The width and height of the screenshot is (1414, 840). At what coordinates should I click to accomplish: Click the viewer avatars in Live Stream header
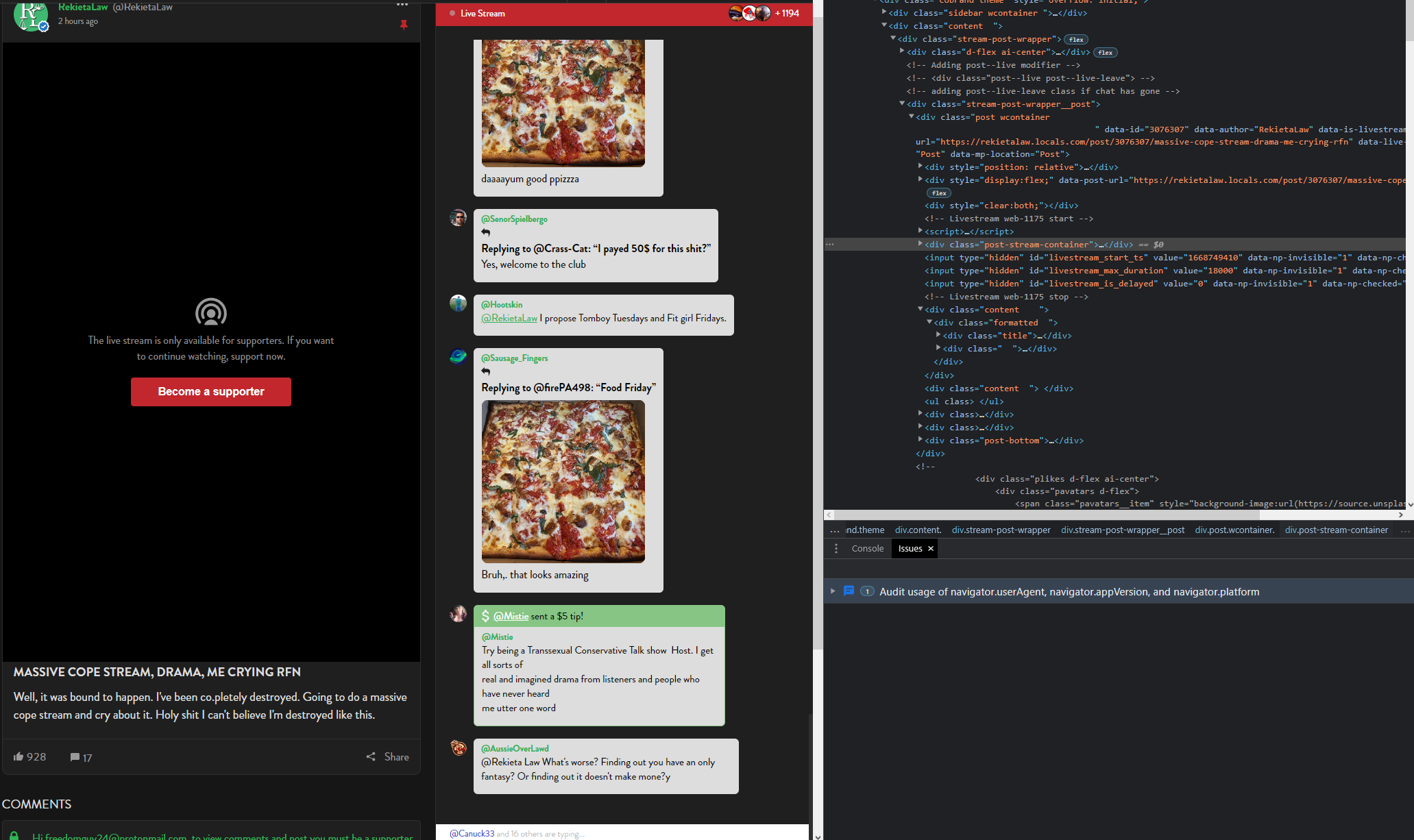750,13
